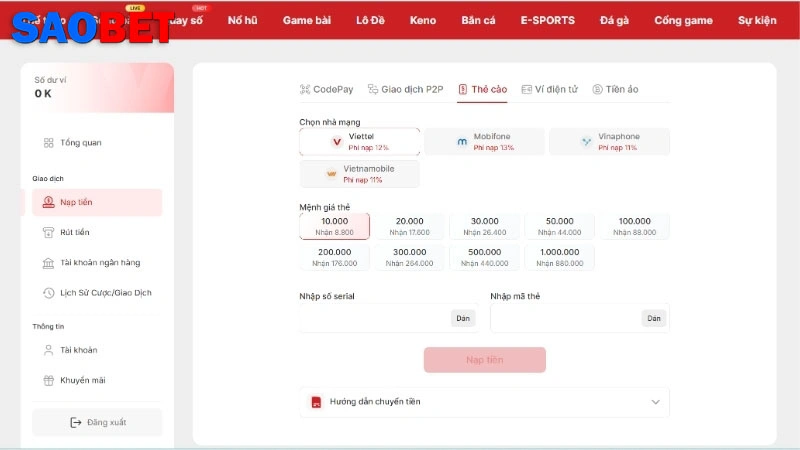Open the Nổ hũ menu
Image resolution: width=800 pixels, height=450 pixels.
pos(242,20)
